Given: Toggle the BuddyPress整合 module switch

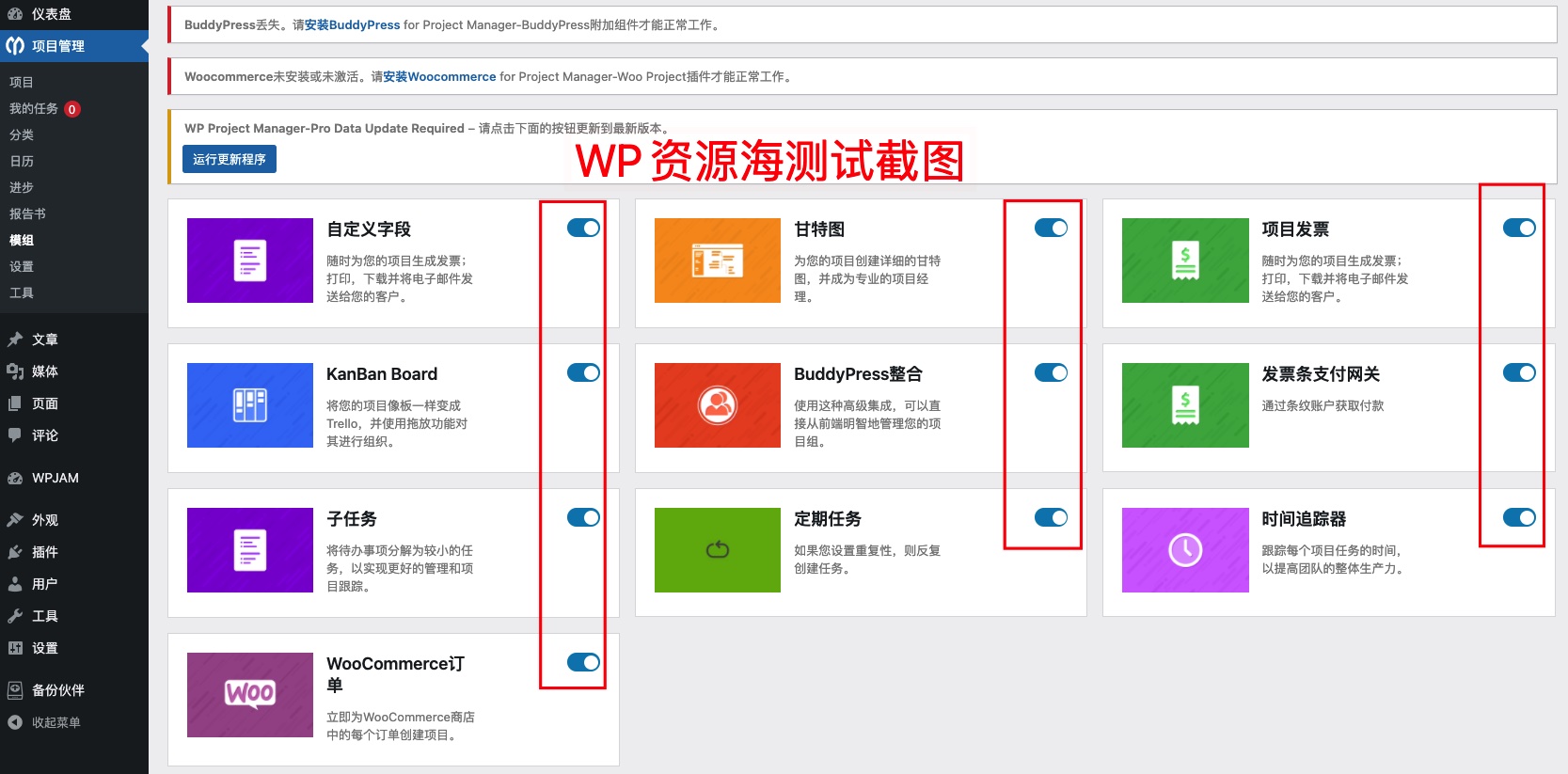Looking at the screenshot, I should (x=1051, y=372).
